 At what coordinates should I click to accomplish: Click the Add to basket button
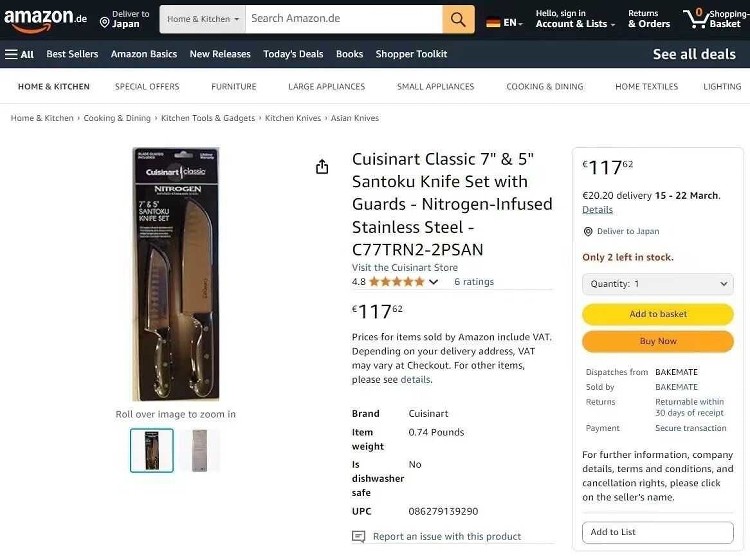(657, 314)
